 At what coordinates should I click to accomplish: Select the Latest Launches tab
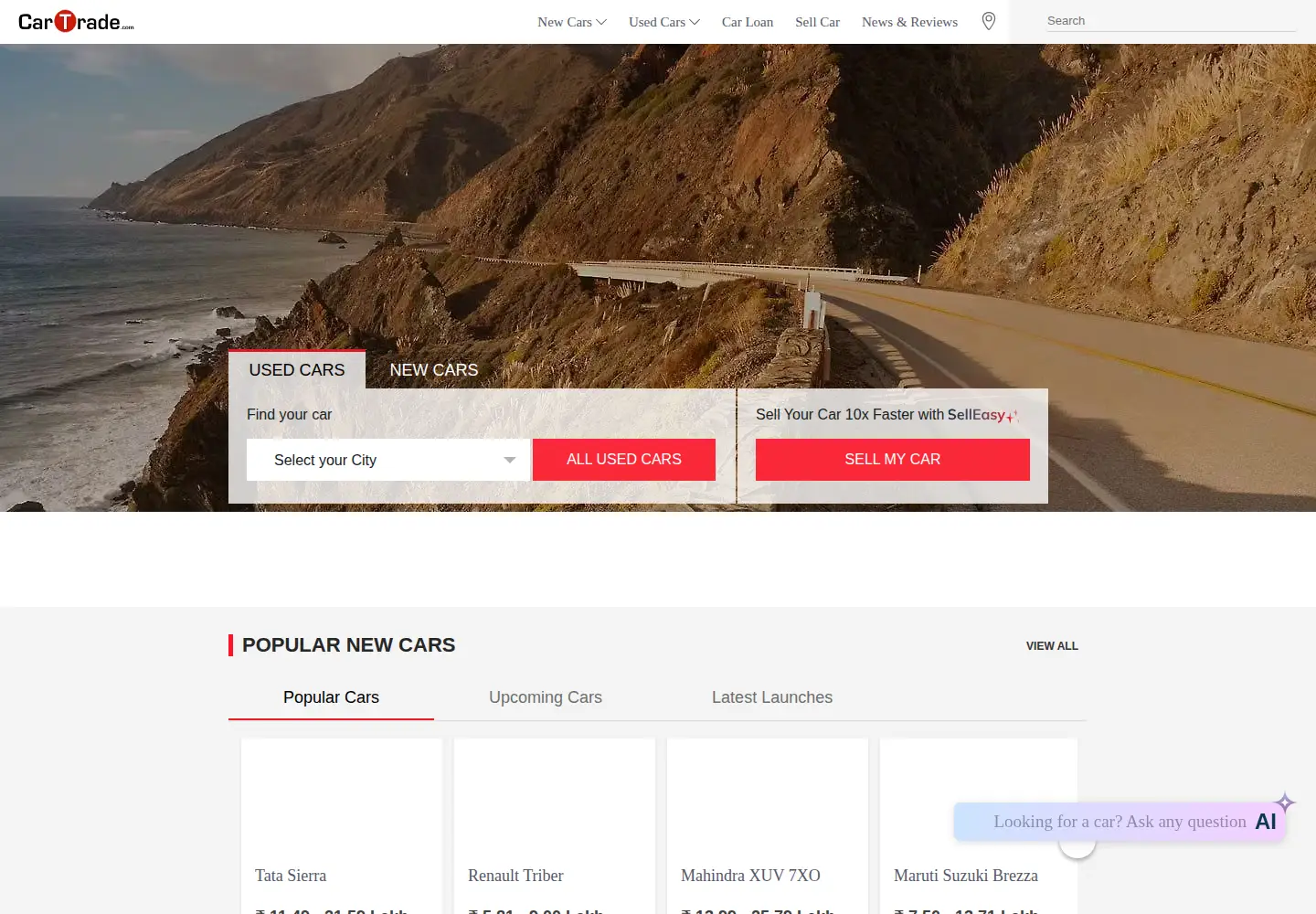point(772,697)
